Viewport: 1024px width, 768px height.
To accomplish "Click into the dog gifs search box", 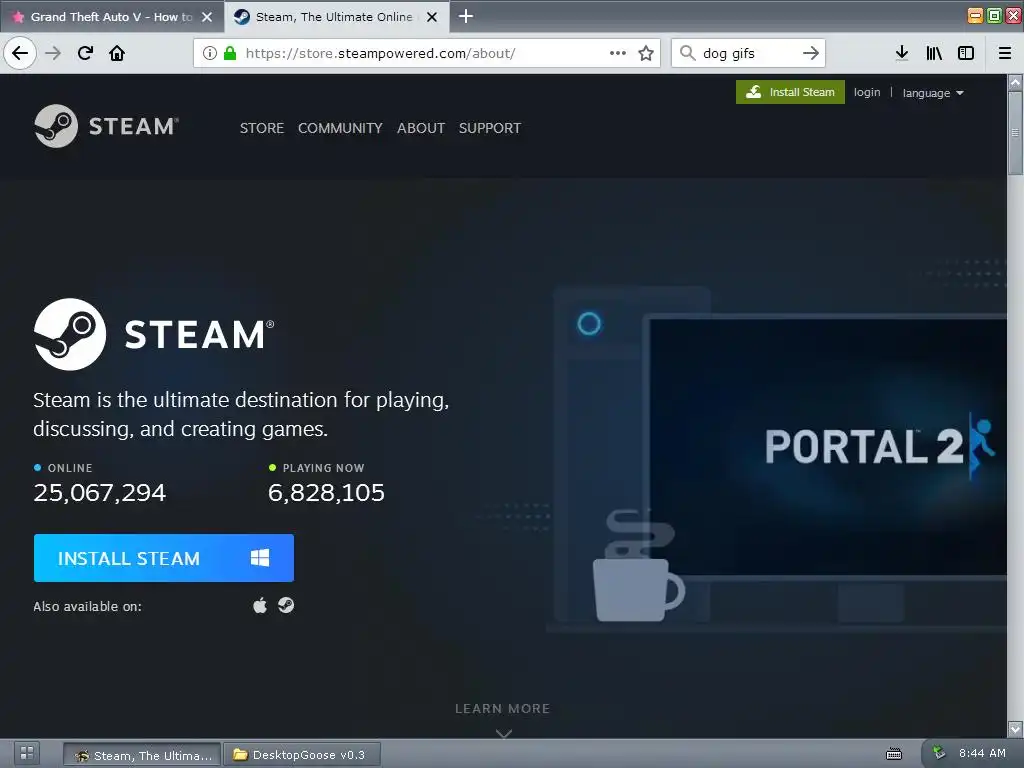I will pos(748,53).
